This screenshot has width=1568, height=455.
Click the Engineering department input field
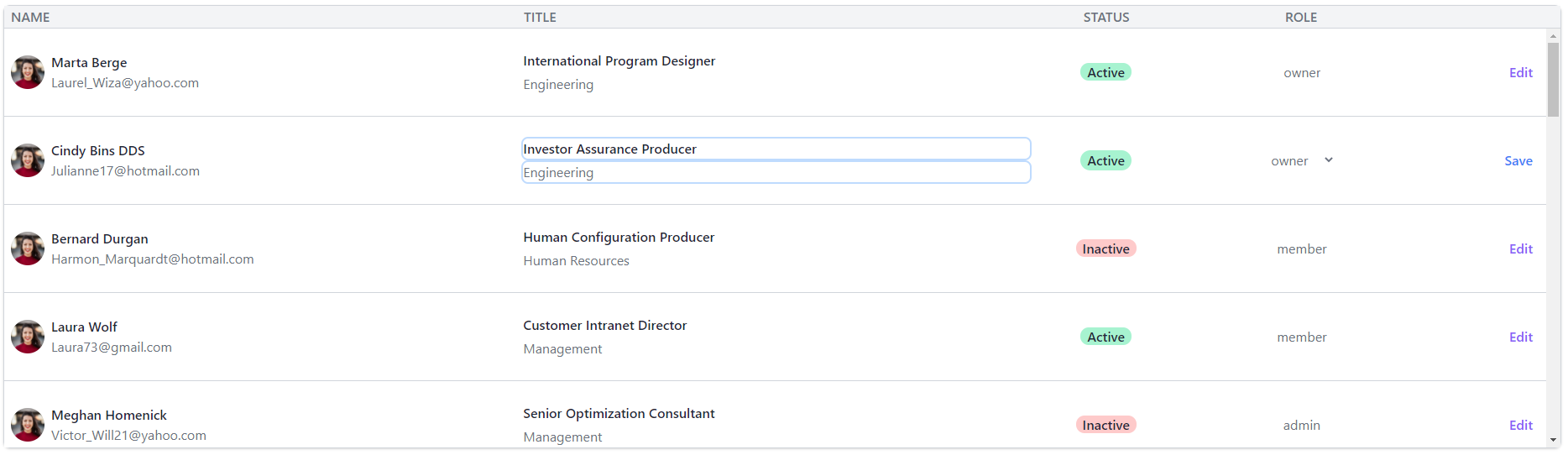click(776, 172)
